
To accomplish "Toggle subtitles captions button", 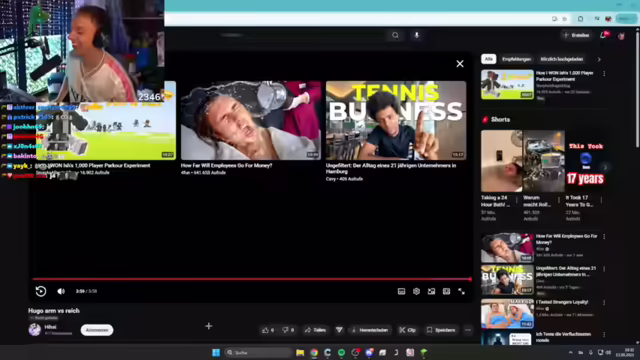I will point(401,291).
